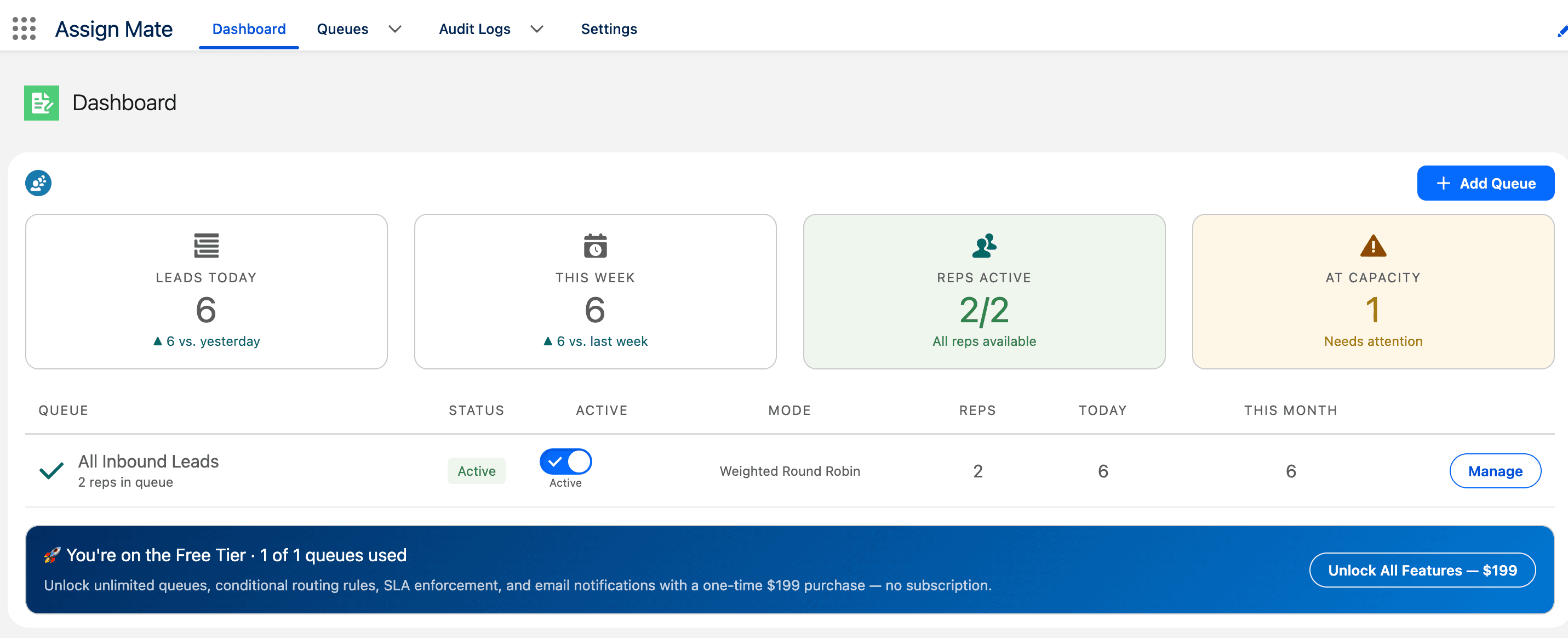Switch to the Dashboard tab
Viewport: 1568px width, 638px height.
pyautogui.click(x=249, y=29)
